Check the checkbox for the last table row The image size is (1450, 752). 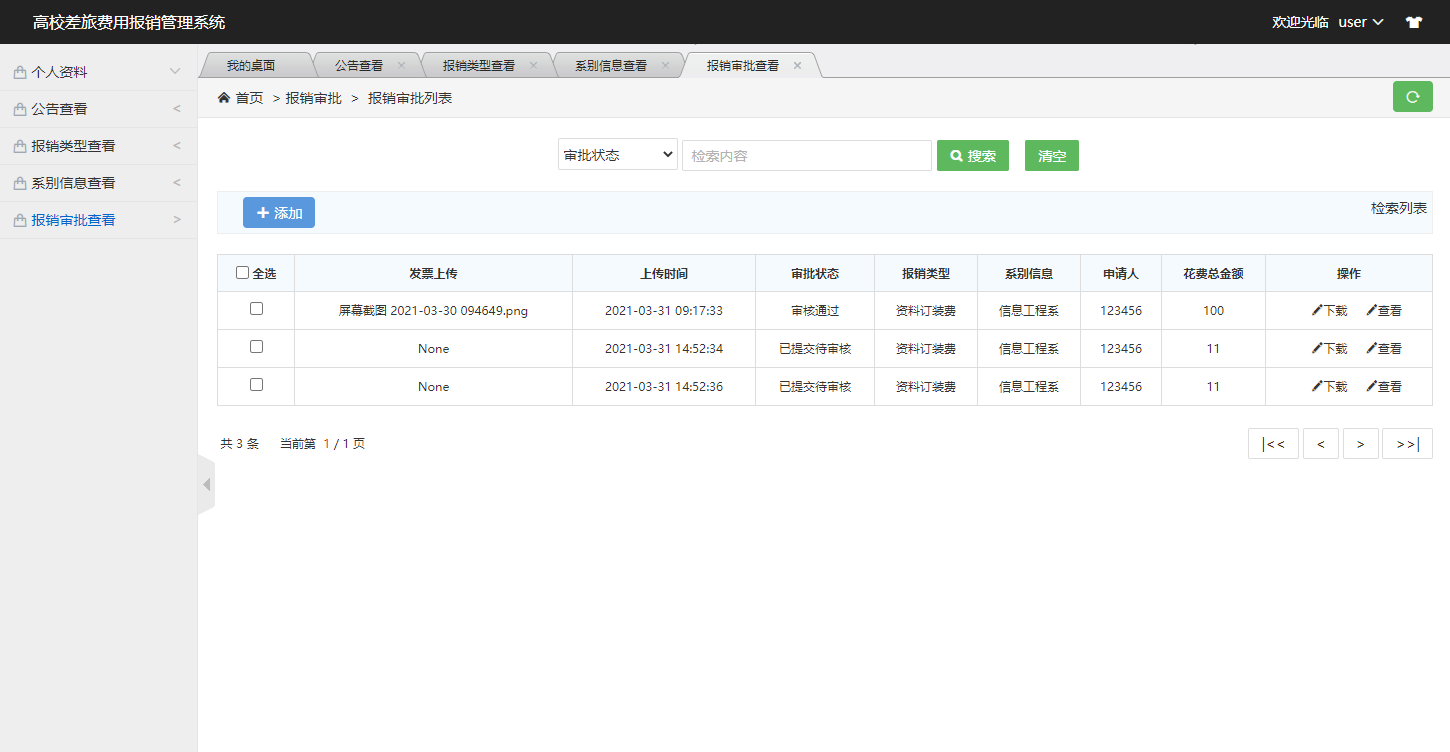(256, 386)
